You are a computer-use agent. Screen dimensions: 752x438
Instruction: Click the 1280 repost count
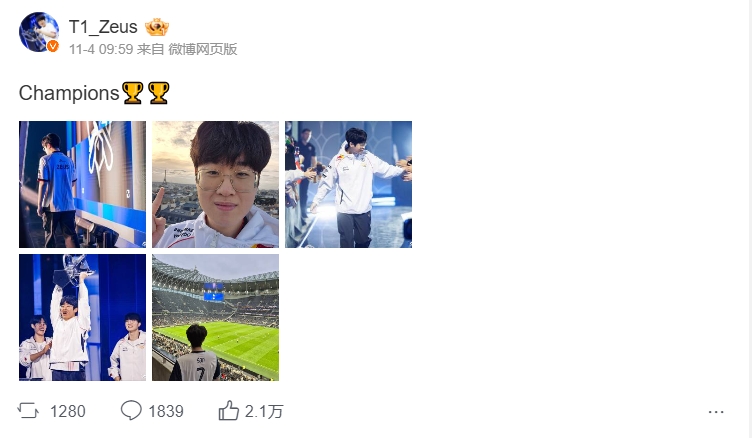(x=68, y=412)
